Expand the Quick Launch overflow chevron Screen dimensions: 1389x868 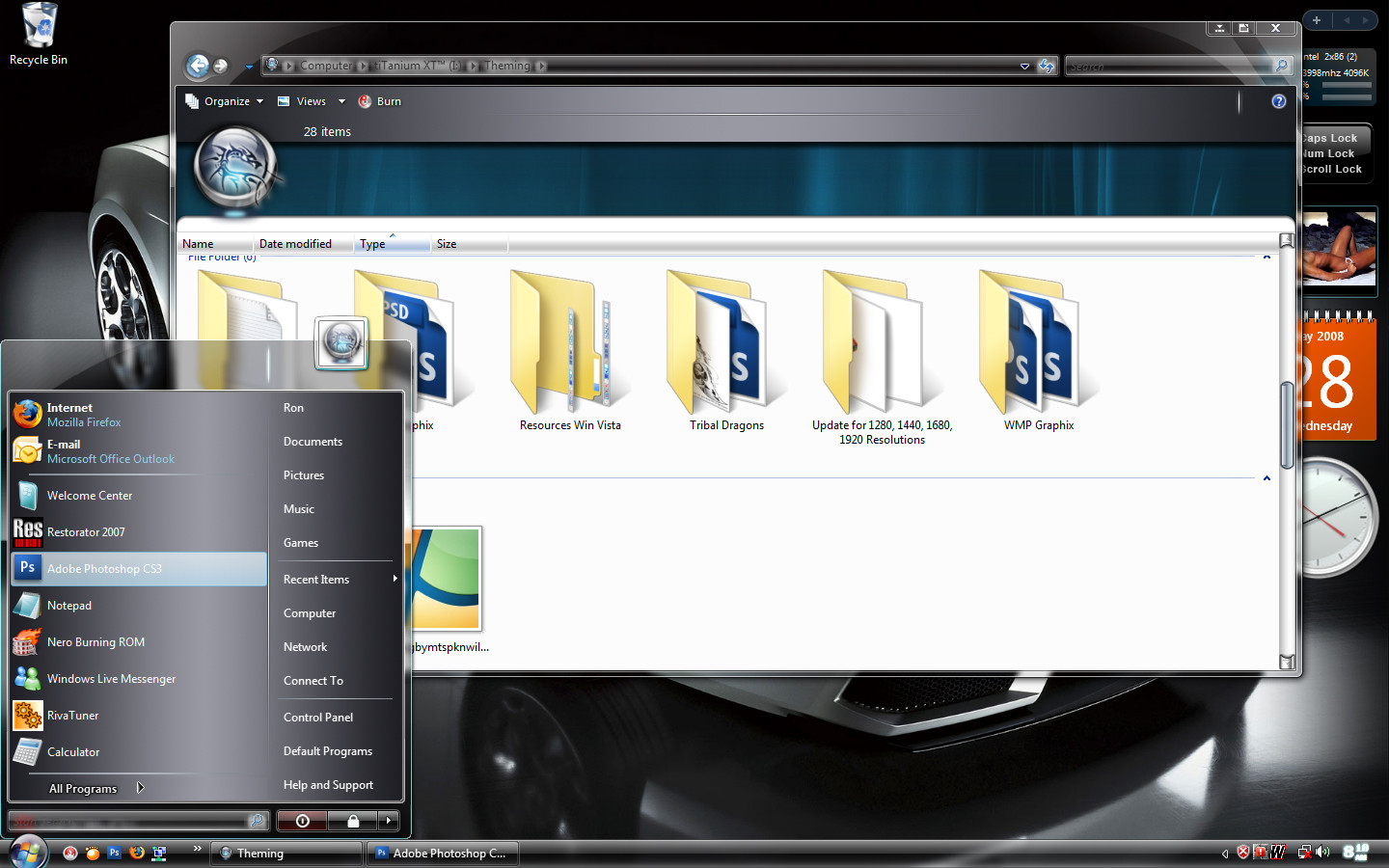click(x=197, y=849)
